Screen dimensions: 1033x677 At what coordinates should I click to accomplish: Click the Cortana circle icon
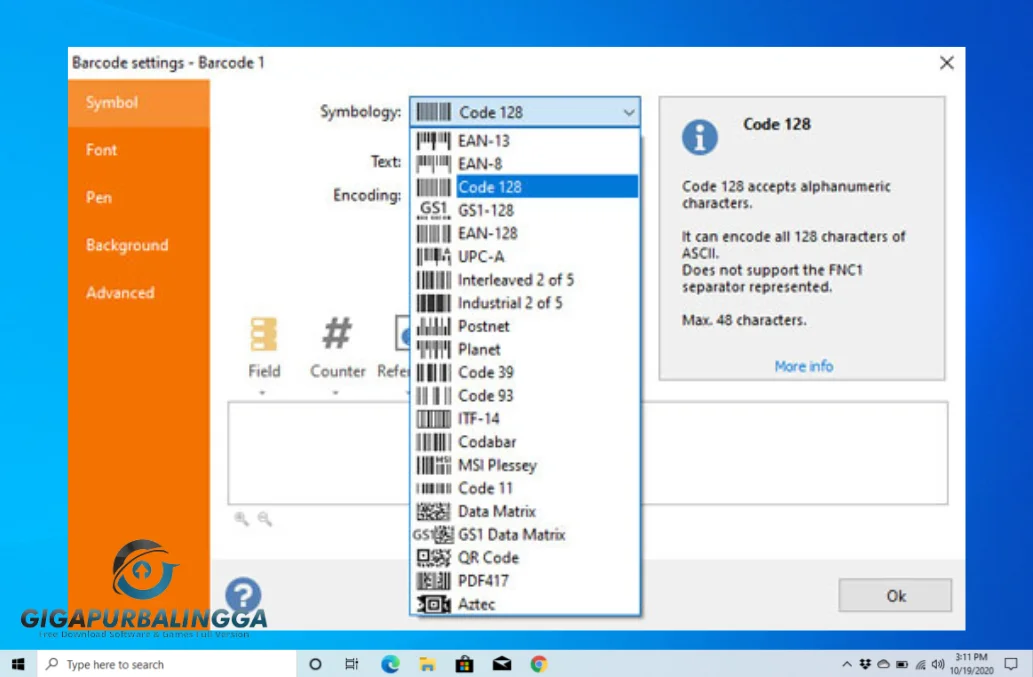click(x=315, y=664)
